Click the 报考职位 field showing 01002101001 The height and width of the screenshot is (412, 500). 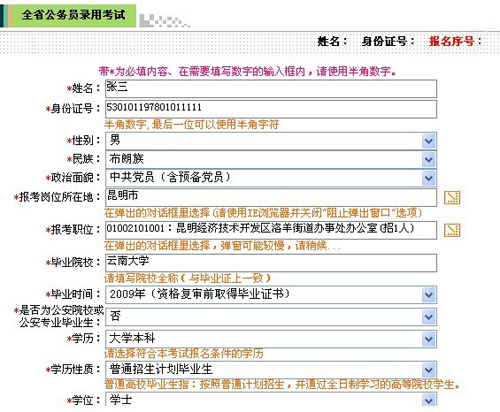(x=271, y=230)
